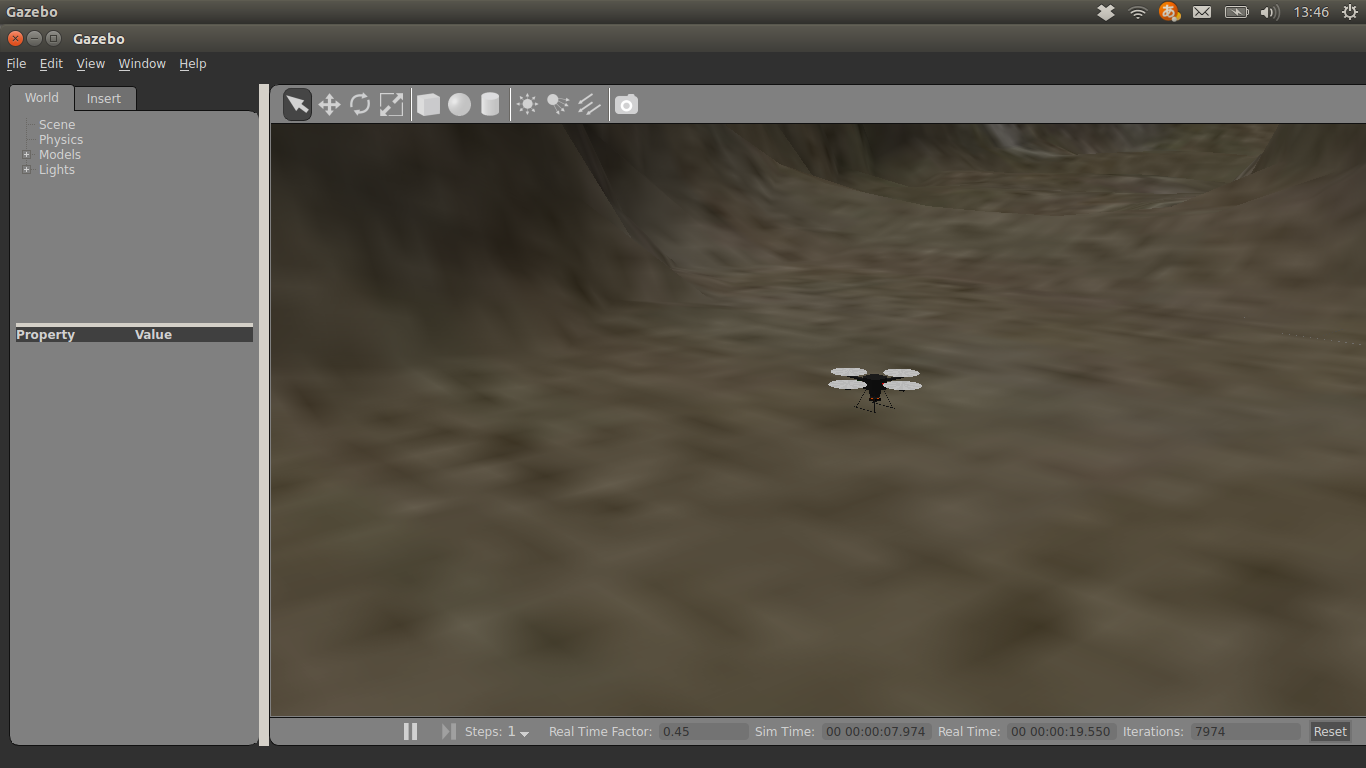The height and width of the screenshot is (768, 1366).
Task: Select the Models tree item label
Action: 60,155
